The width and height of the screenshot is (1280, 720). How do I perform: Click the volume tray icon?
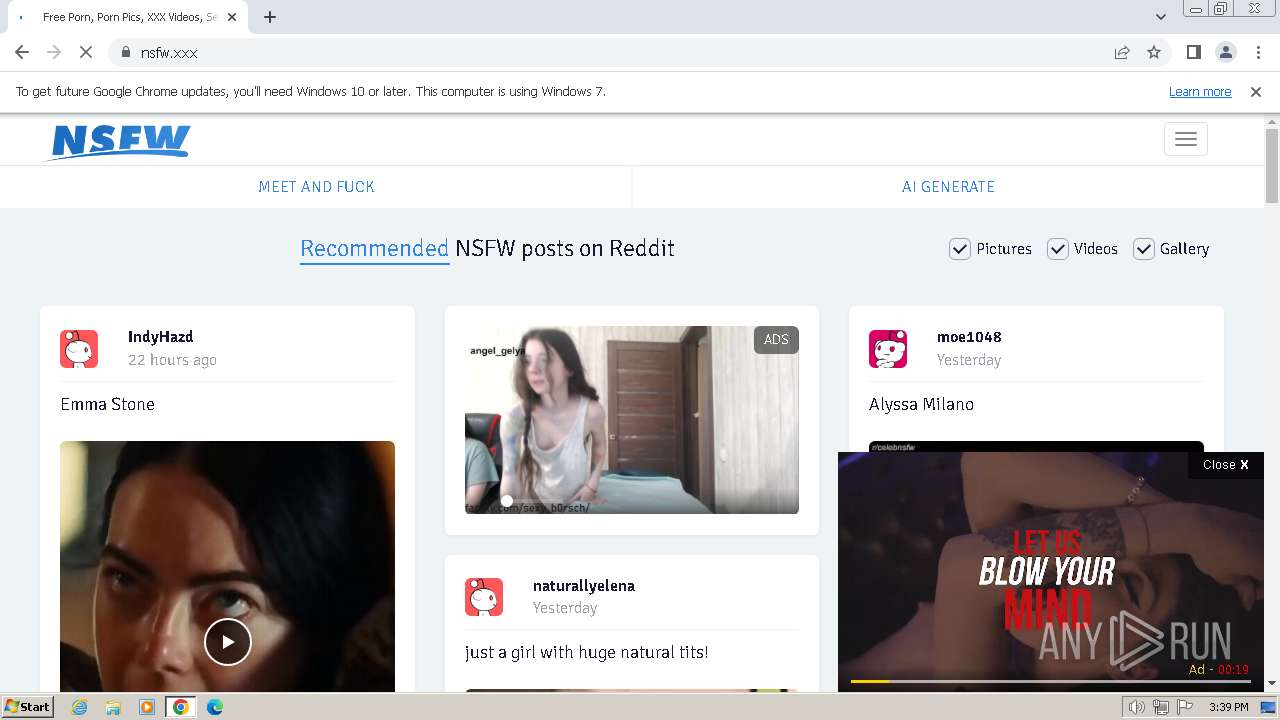point(1137,707)
